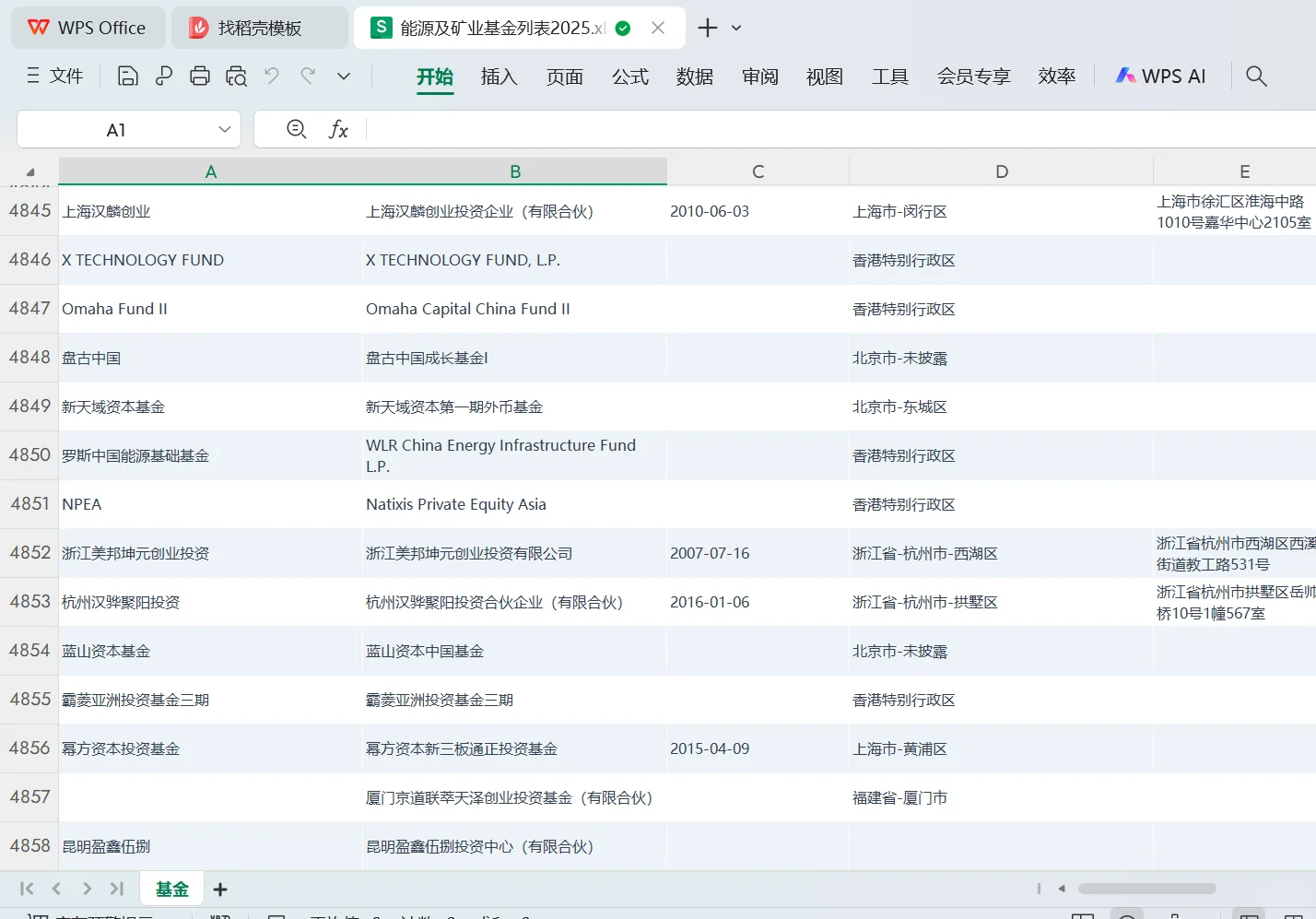Expand the new tab dropdown arrow
The height and width of the screenshot is (919, 1316).
click(734, 29)
